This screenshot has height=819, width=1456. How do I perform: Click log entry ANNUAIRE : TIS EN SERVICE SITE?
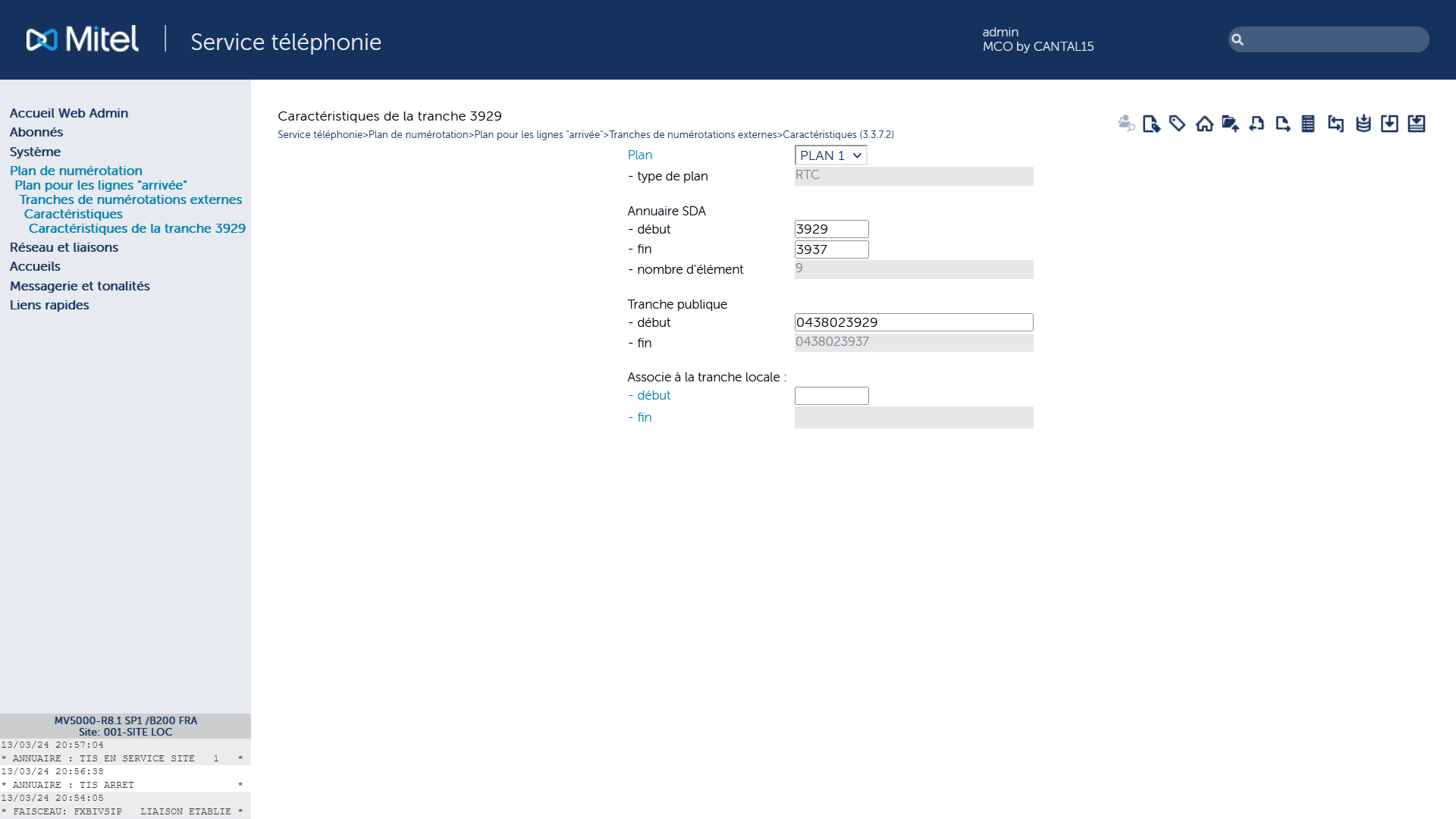(x=122, y=758)
